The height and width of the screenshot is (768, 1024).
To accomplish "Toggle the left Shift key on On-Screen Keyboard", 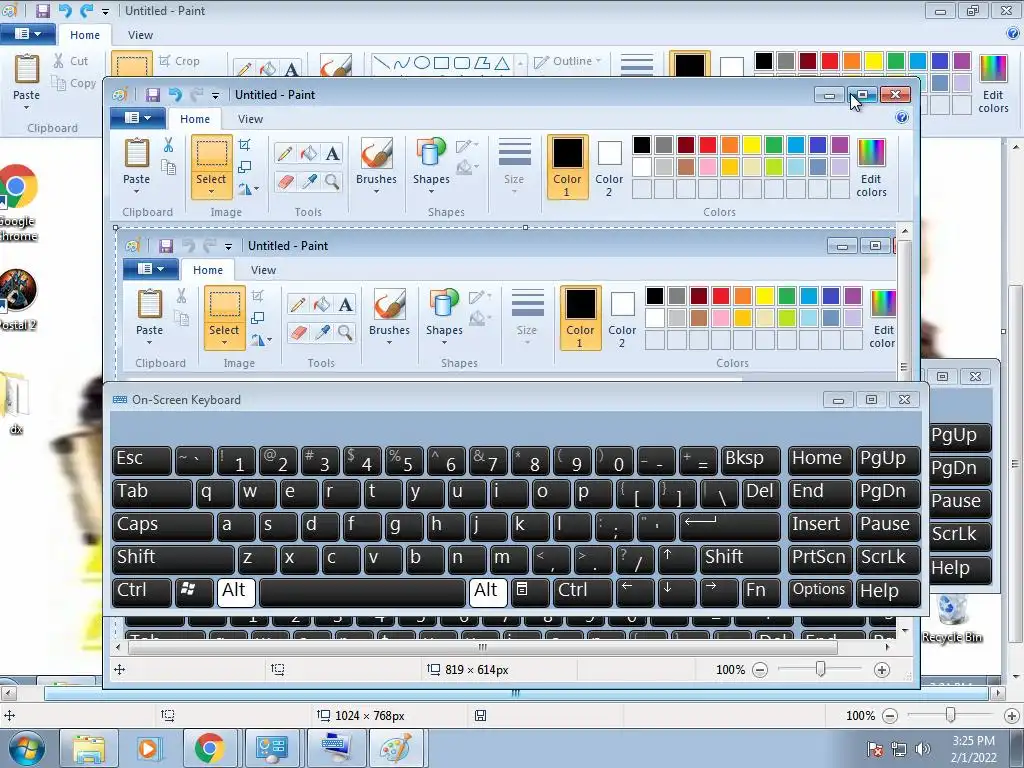I will pos(173,558).
